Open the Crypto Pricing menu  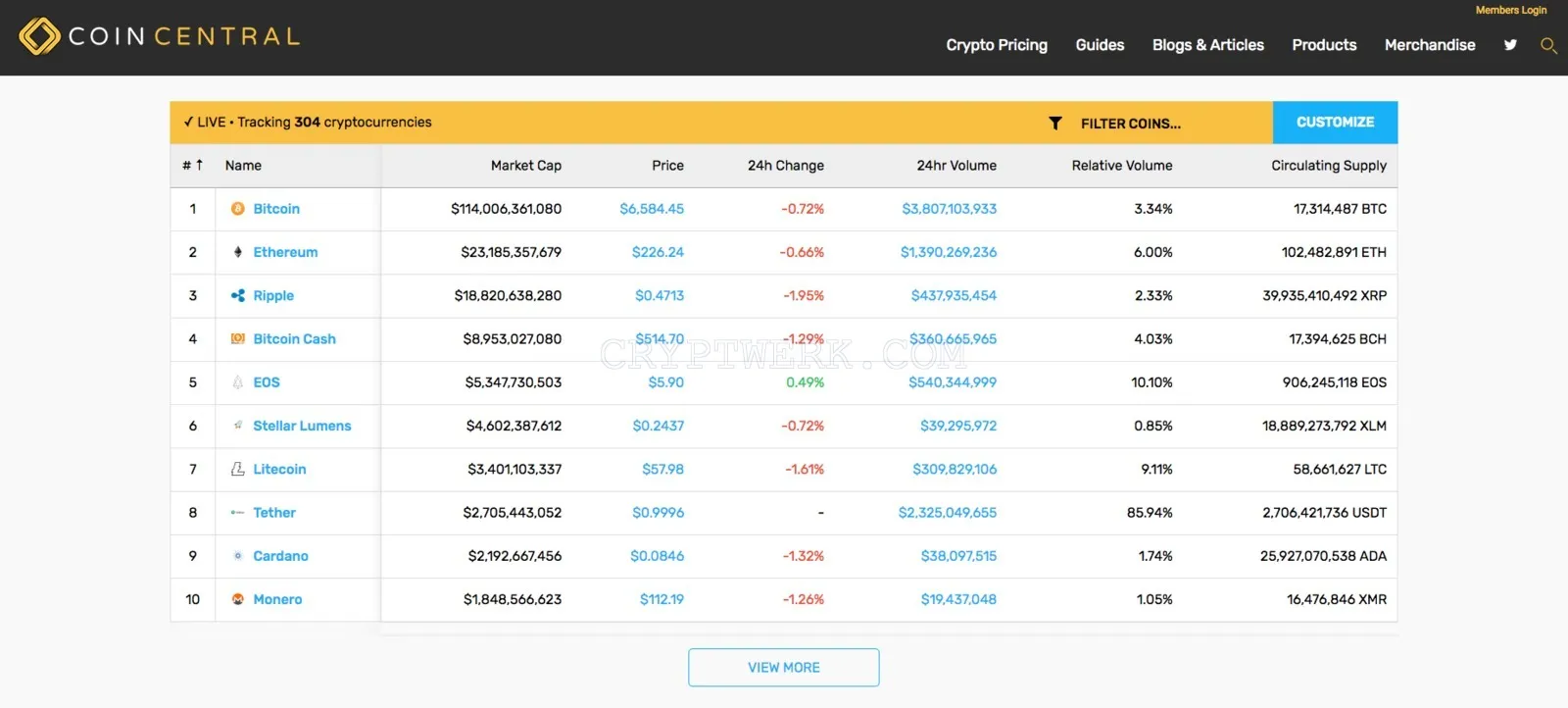997,45
